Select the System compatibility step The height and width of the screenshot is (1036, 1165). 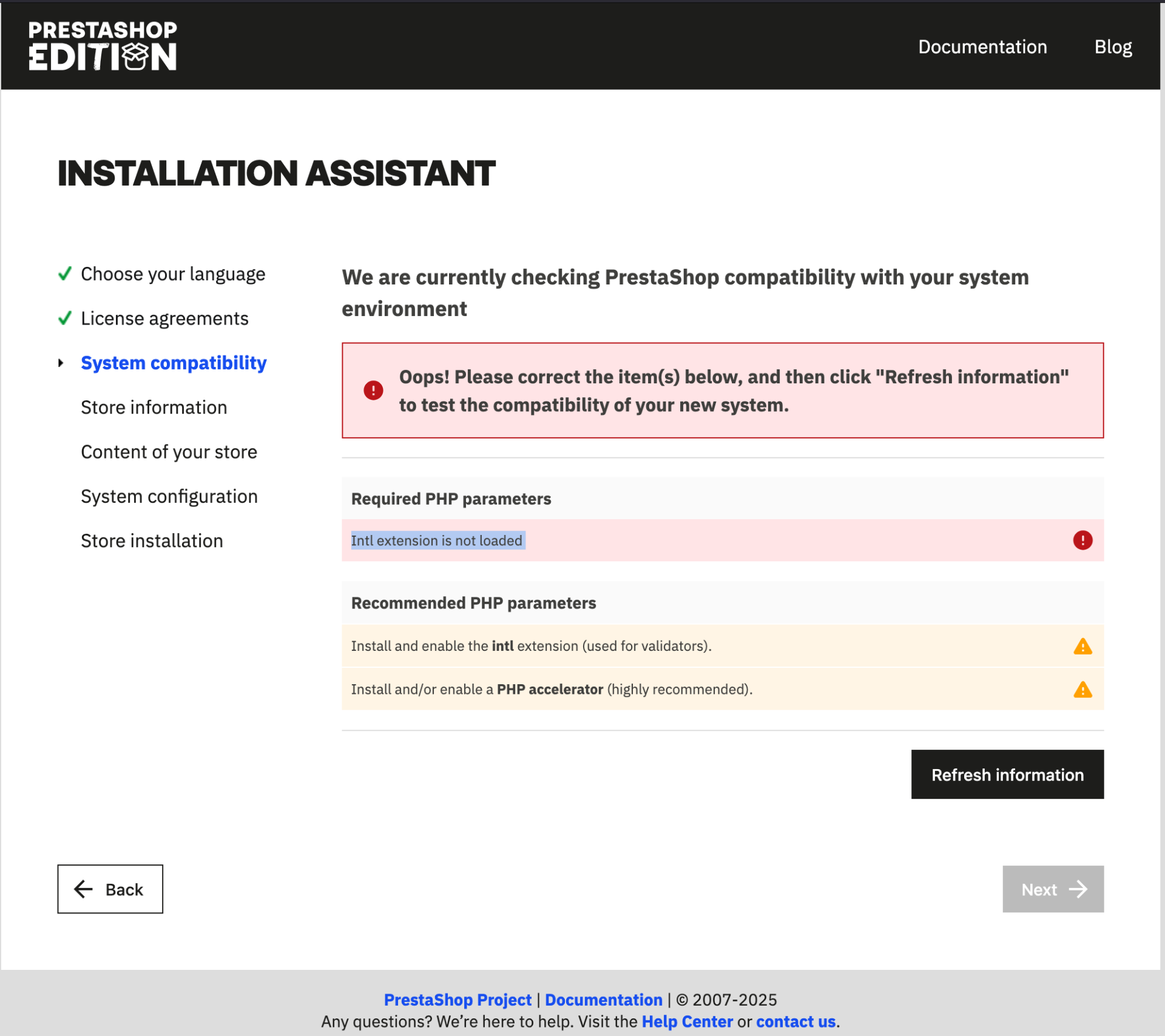click(x=174, y=363)
